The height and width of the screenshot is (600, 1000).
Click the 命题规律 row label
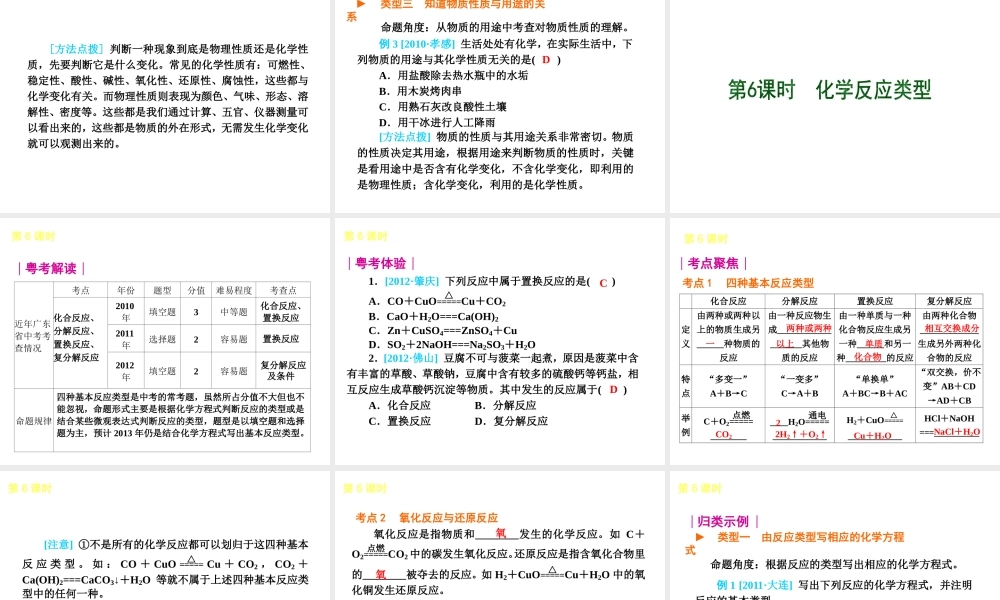pos(34,421)
